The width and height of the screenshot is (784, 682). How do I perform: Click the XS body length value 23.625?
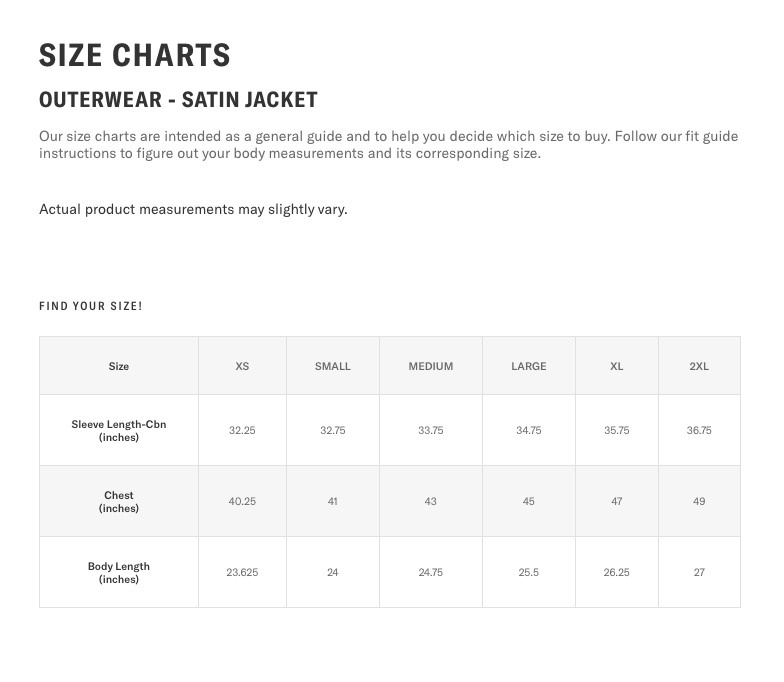(x=242, y=572)
